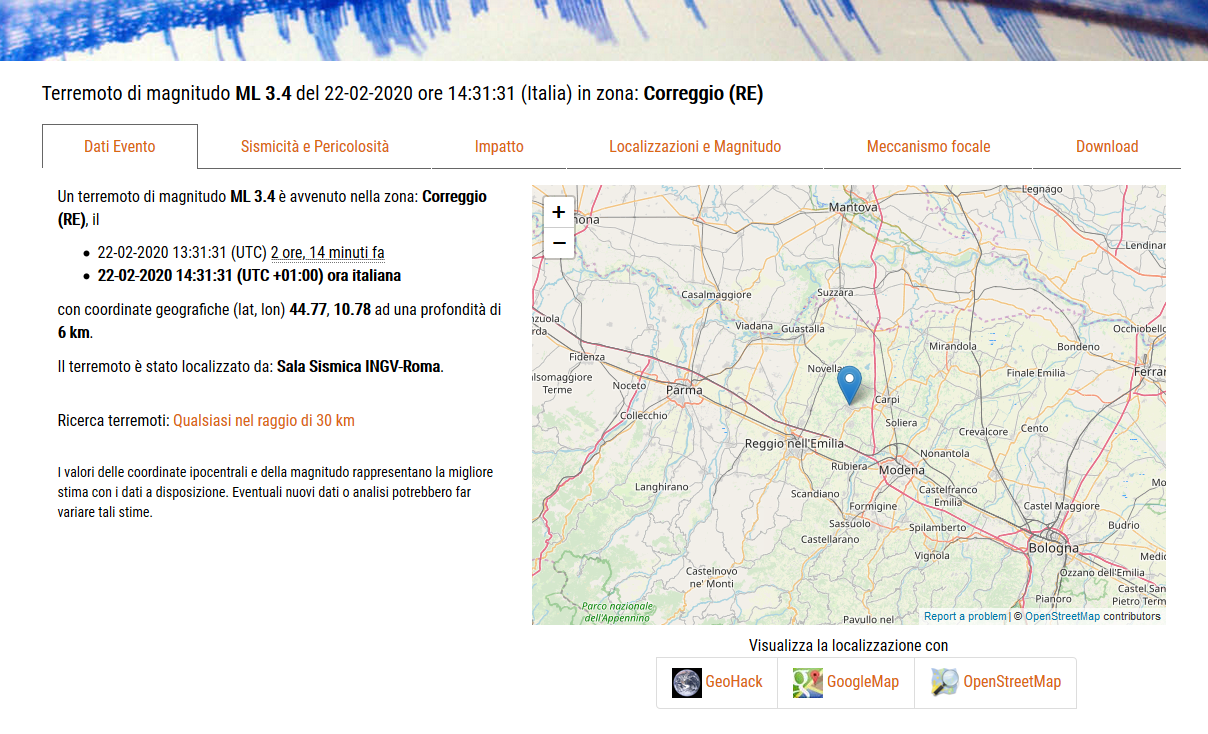Click the Guastalla label on the map

click(x=803, y=329)
